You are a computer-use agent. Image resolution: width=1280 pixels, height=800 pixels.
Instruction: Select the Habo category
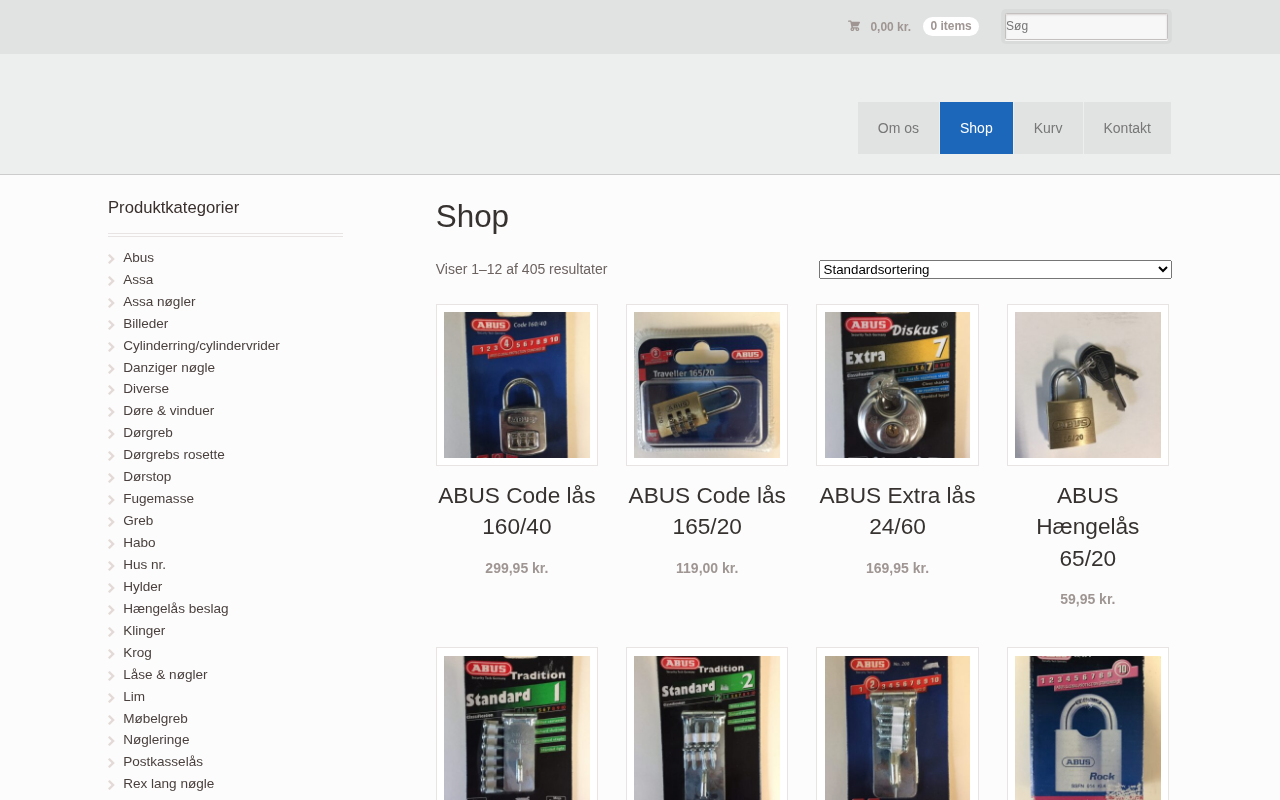[139, 543]
